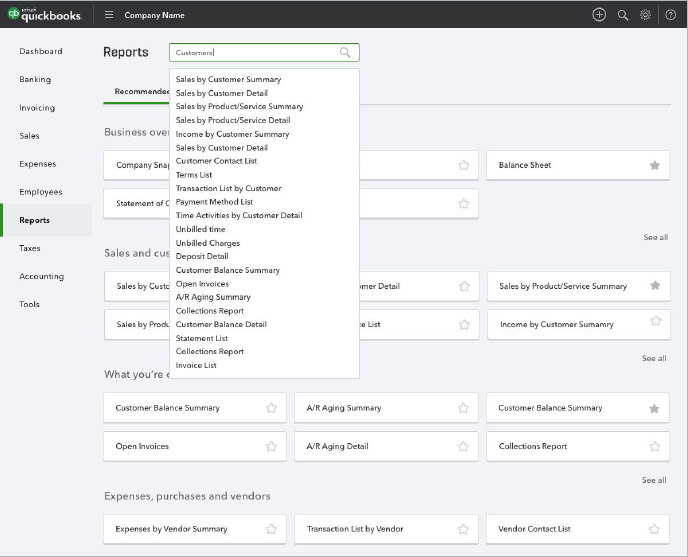
Task: Click in the Reports search field
Action: (x=264, y=53)
